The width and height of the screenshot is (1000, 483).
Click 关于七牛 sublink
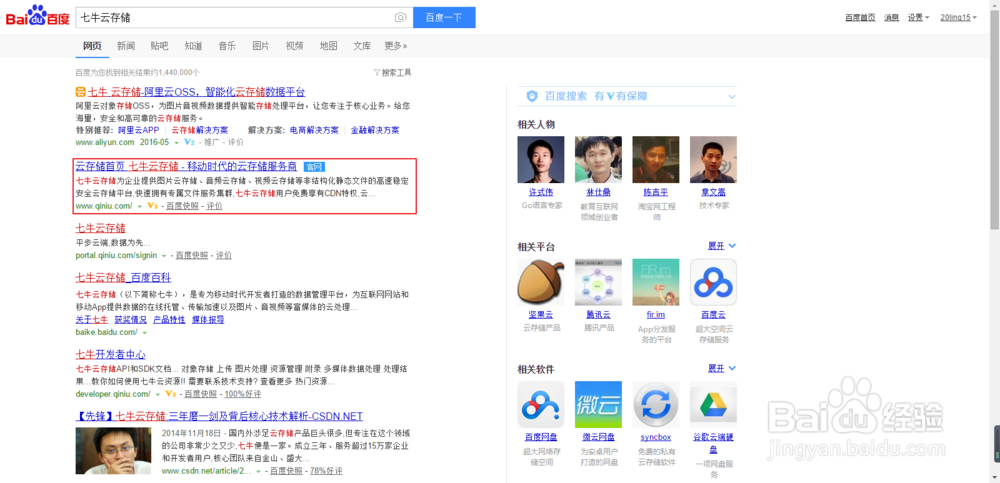click(92, 320)
